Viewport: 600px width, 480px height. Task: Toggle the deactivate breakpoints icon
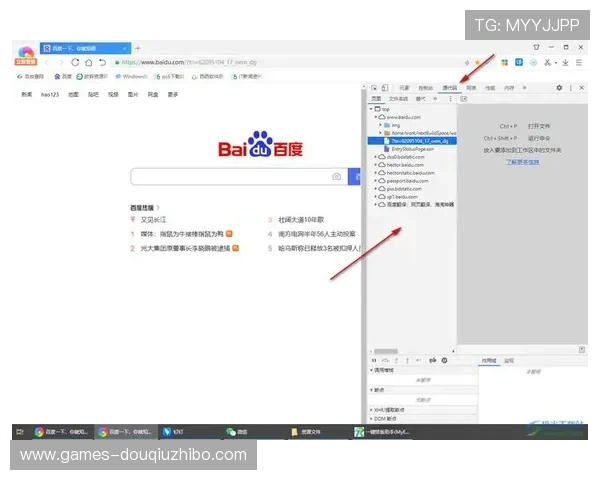432,361
